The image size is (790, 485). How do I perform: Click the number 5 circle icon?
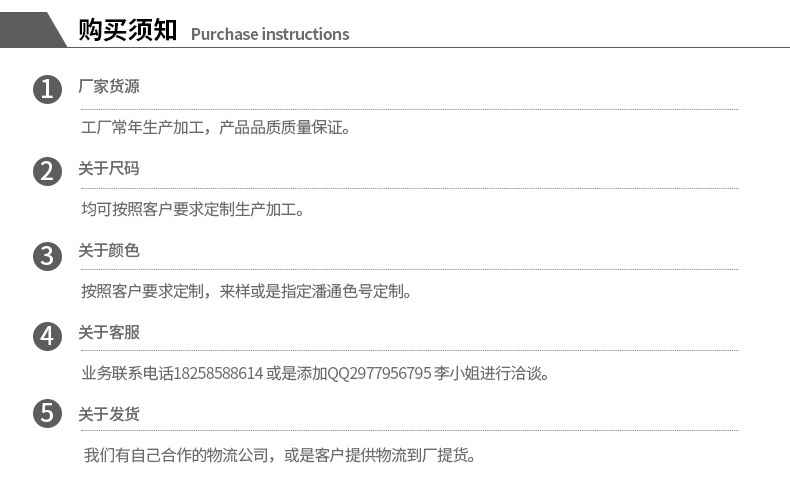(47, 413)
